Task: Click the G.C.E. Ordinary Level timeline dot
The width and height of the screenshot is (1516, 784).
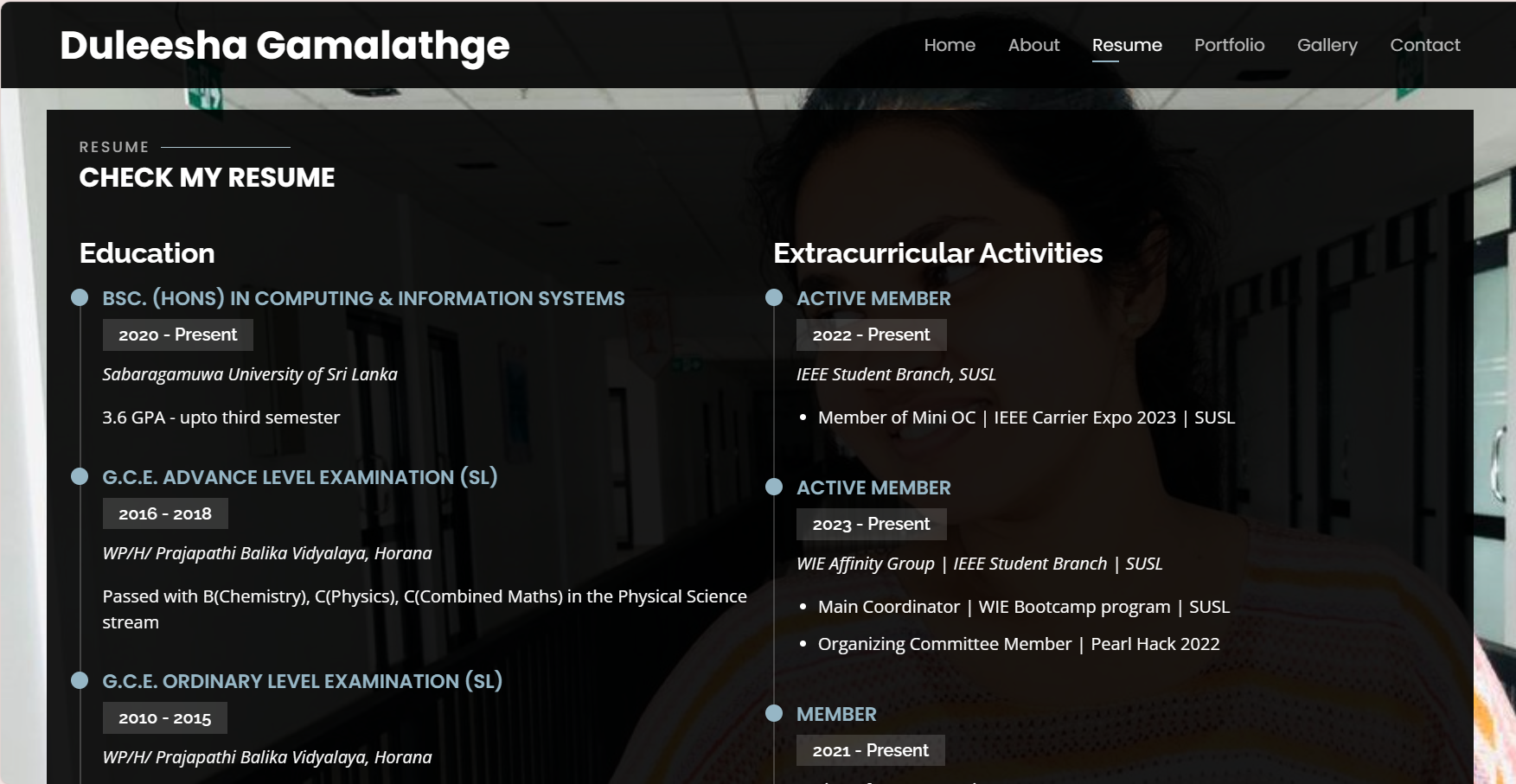Action: (x=80, y=680)
